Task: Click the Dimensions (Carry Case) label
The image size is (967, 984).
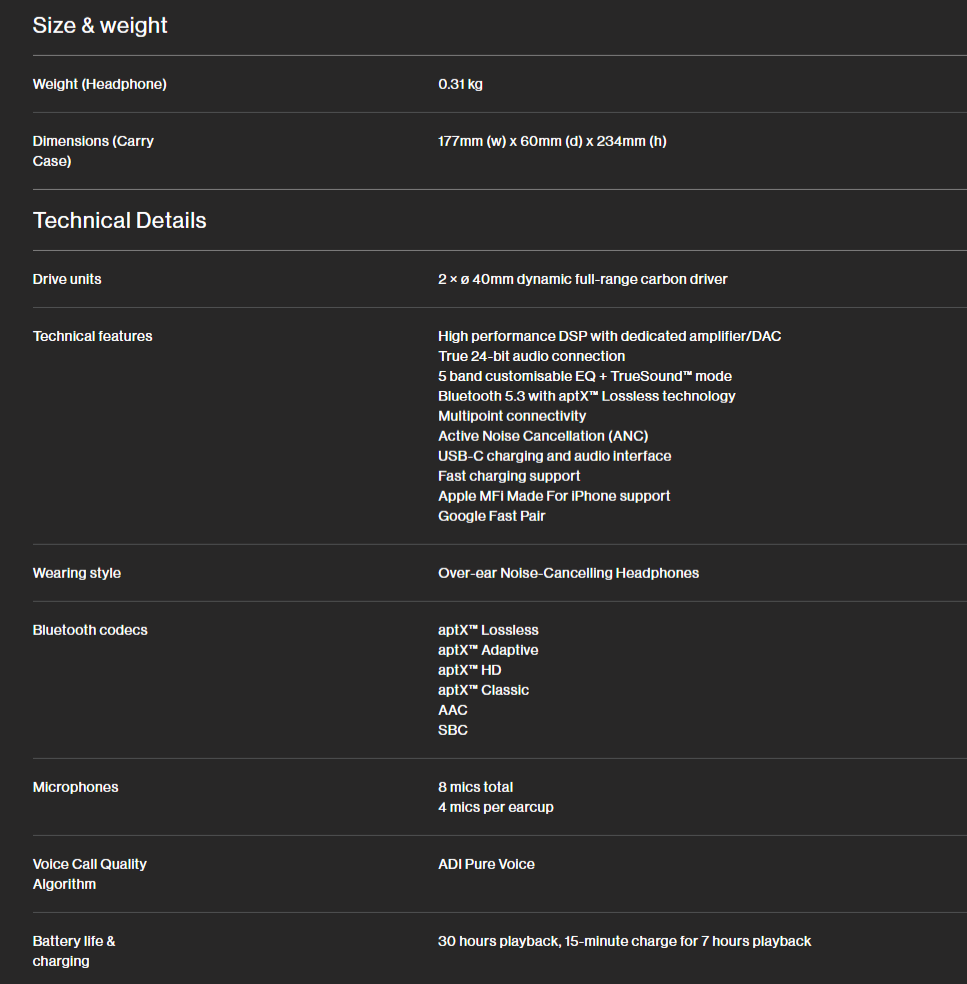Action: [93, 151]
